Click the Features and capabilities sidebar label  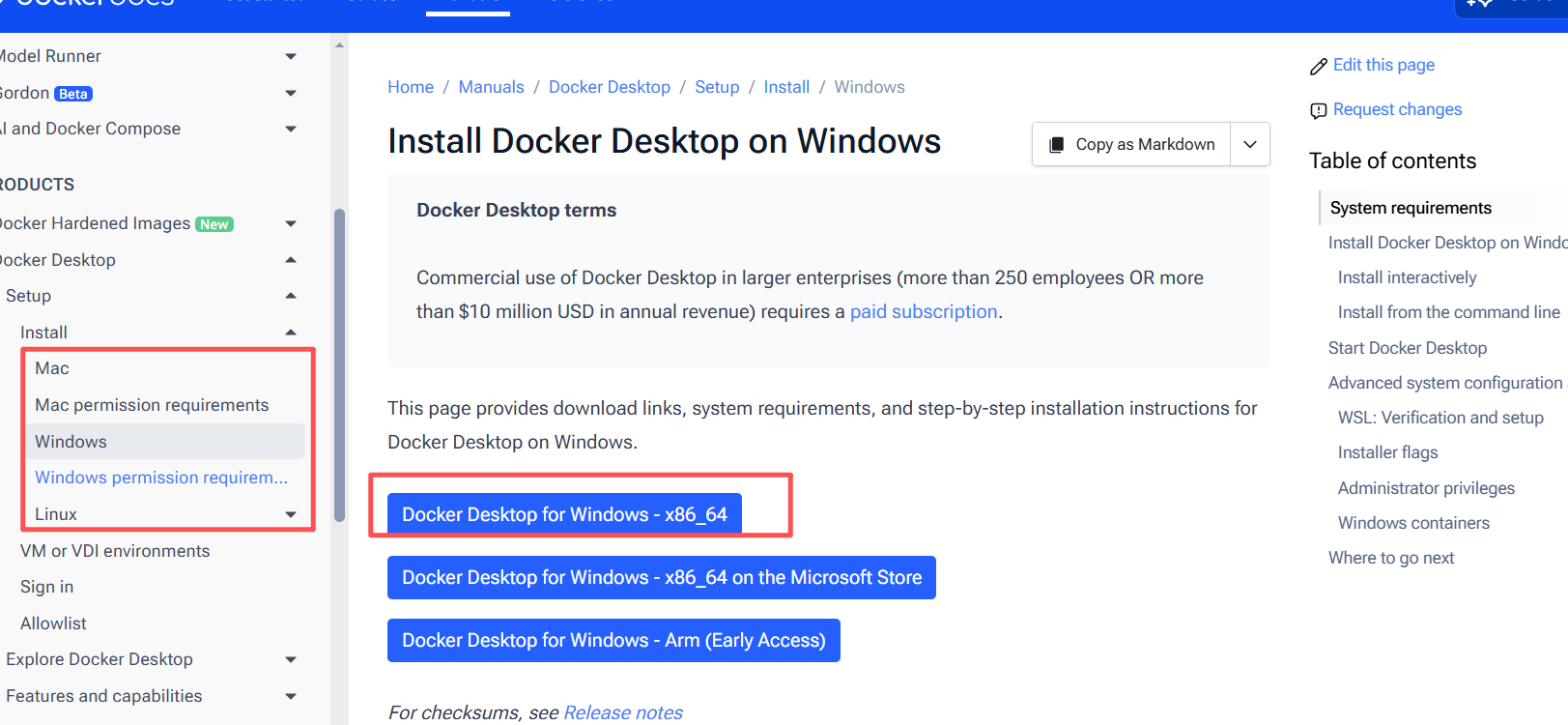tap(104, 696)
